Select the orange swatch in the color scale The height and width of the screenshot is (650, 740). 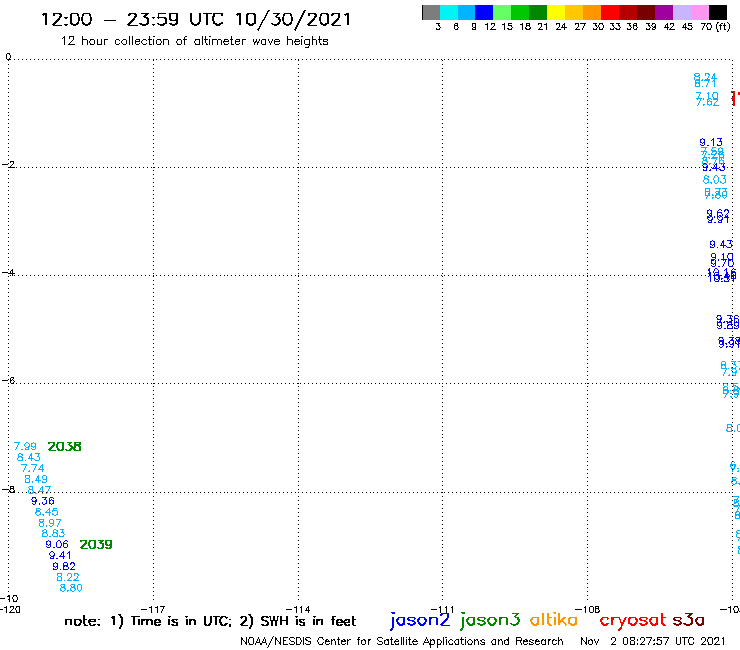point(592,12)
